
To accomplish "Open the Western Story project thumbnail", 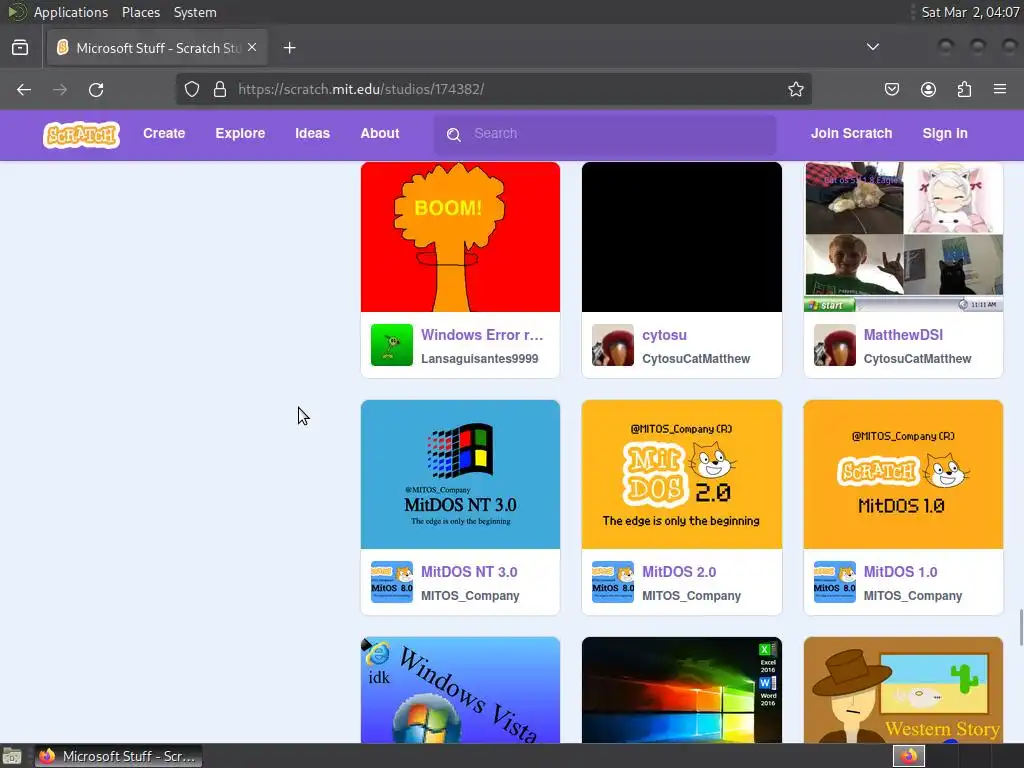I will (x=904, y=690).
